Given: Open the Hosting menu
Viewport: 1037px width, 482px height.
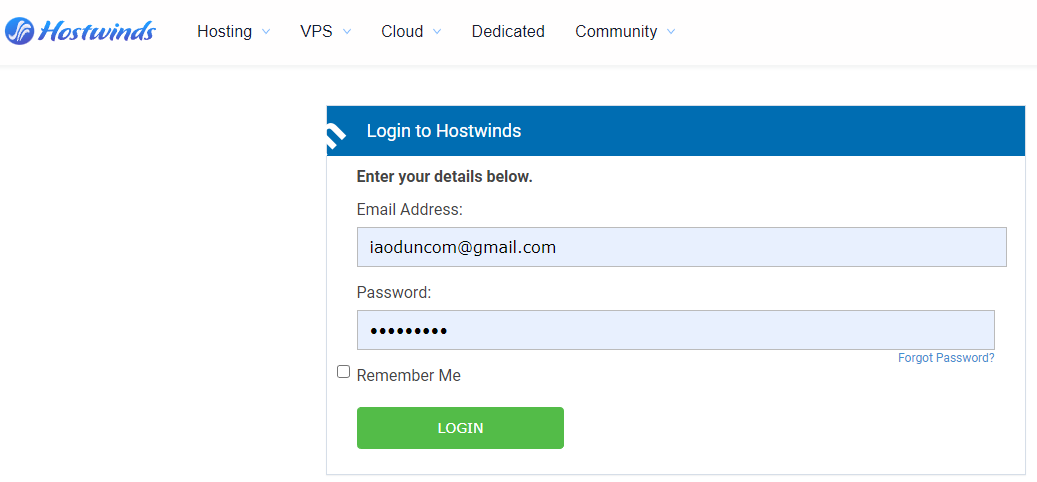Looking at the screenshot, I should (224, 32).
